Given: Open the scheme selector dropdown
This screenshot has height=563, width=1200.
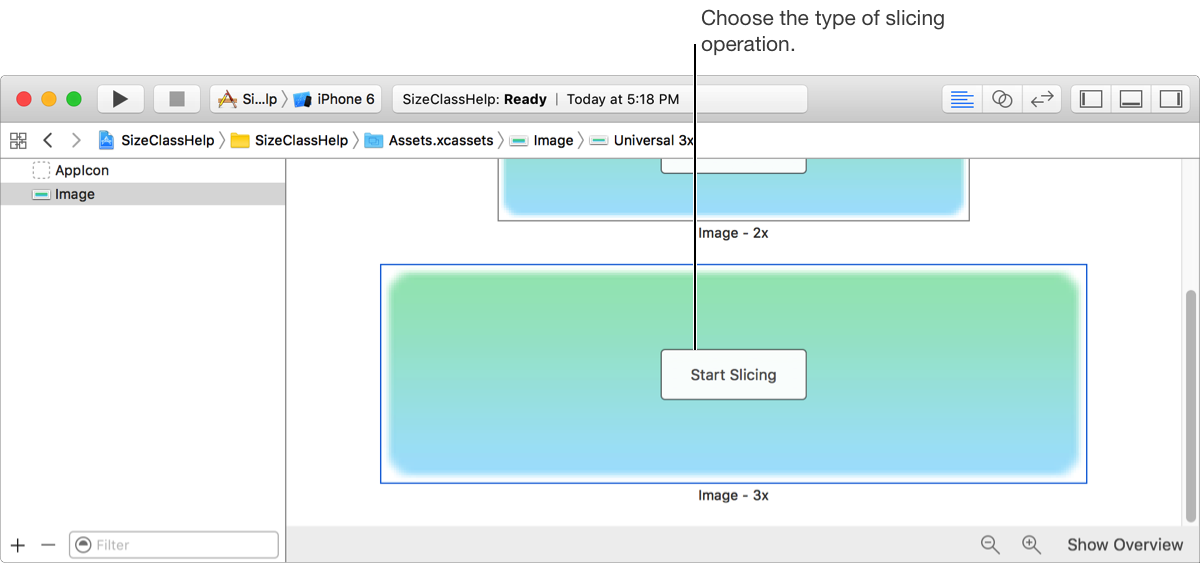Looking at the screenshot, I should click(x=248, y=99).
